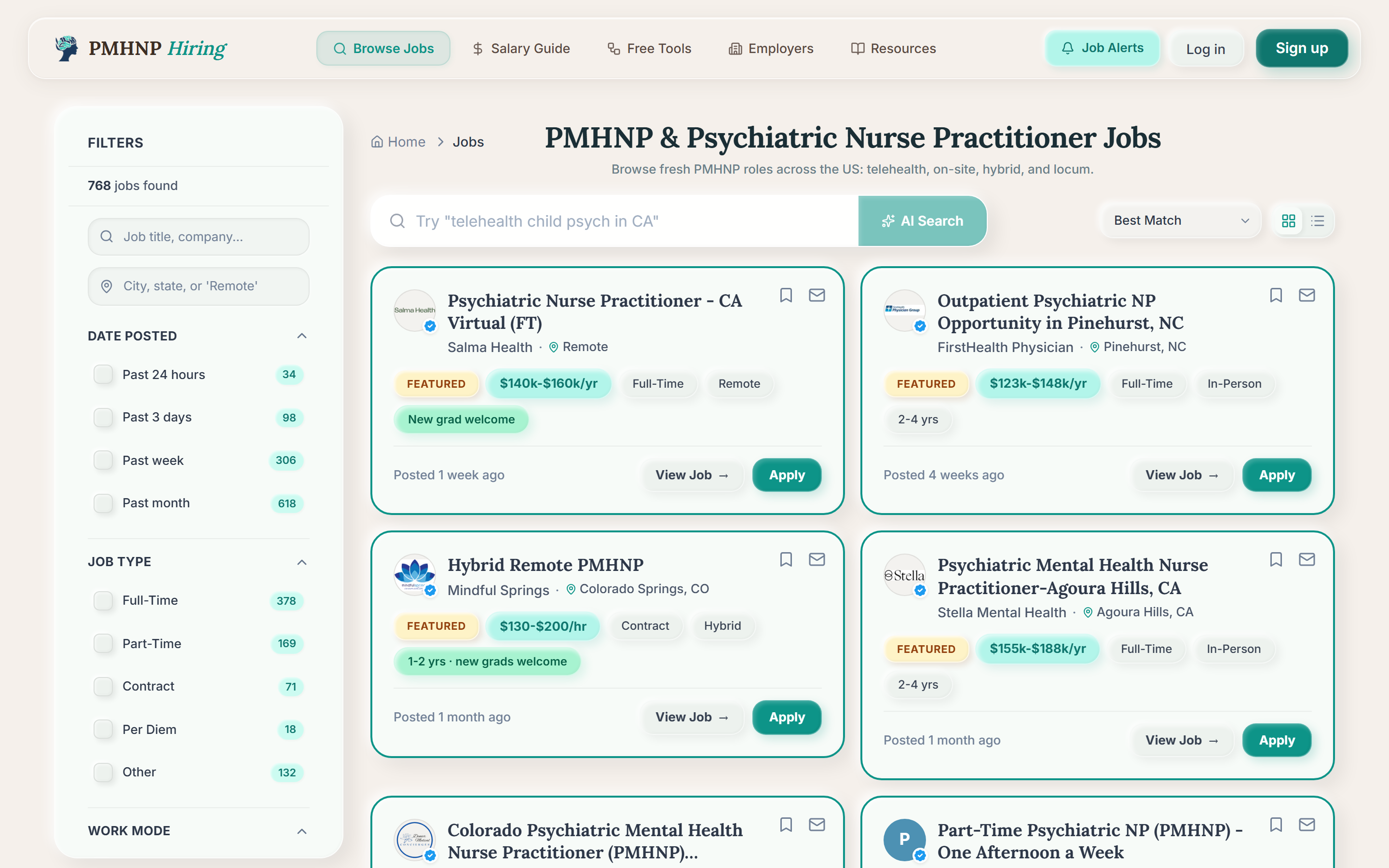
Task: Bookmark the Stella Mental Health job
Action: click(1276, 559)
